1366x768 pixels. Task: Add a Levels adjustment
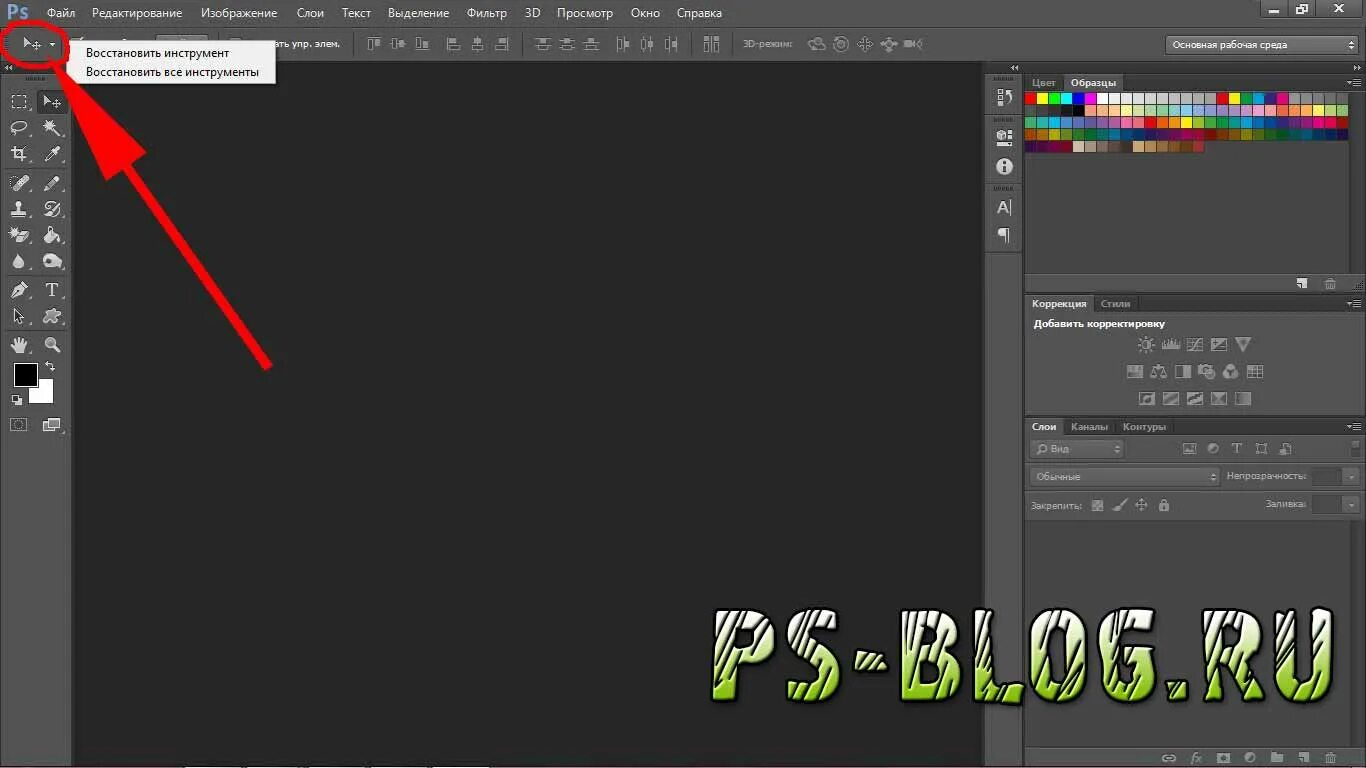point(1170,344)
